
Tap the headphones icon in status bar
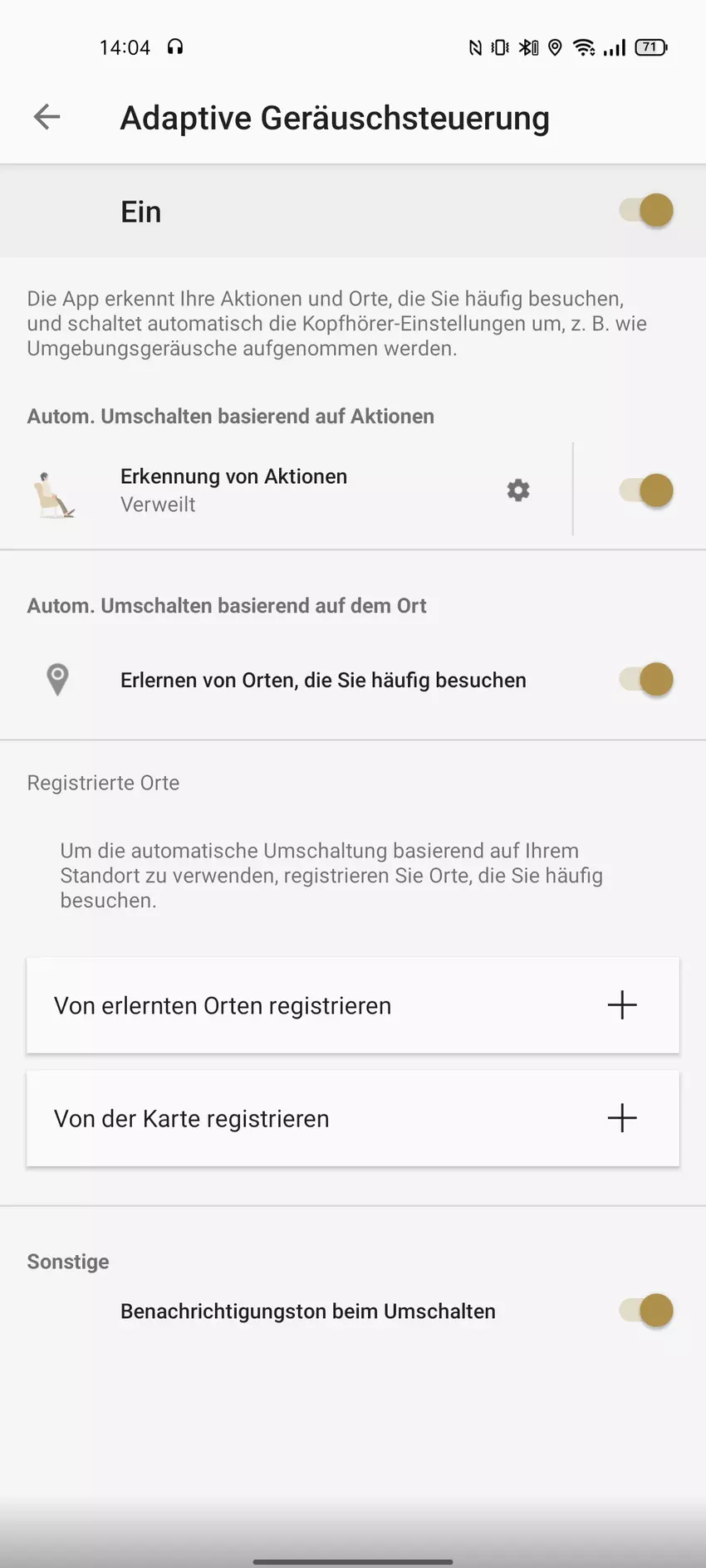(174, 47)
